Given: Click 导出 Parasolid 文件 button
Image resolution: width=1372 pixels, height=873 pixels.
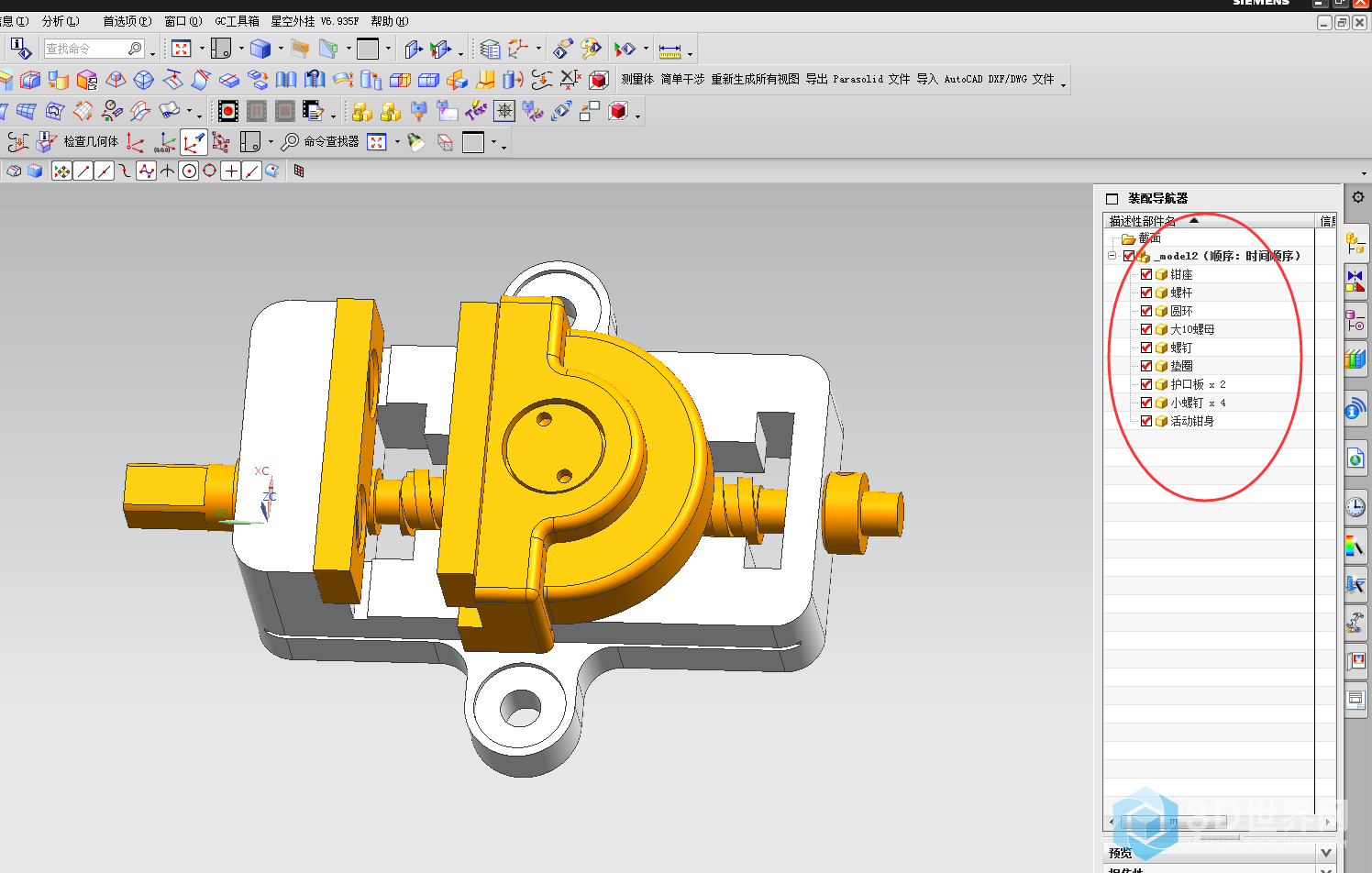Looking at the screenshot, I should (x=857, y=80).
